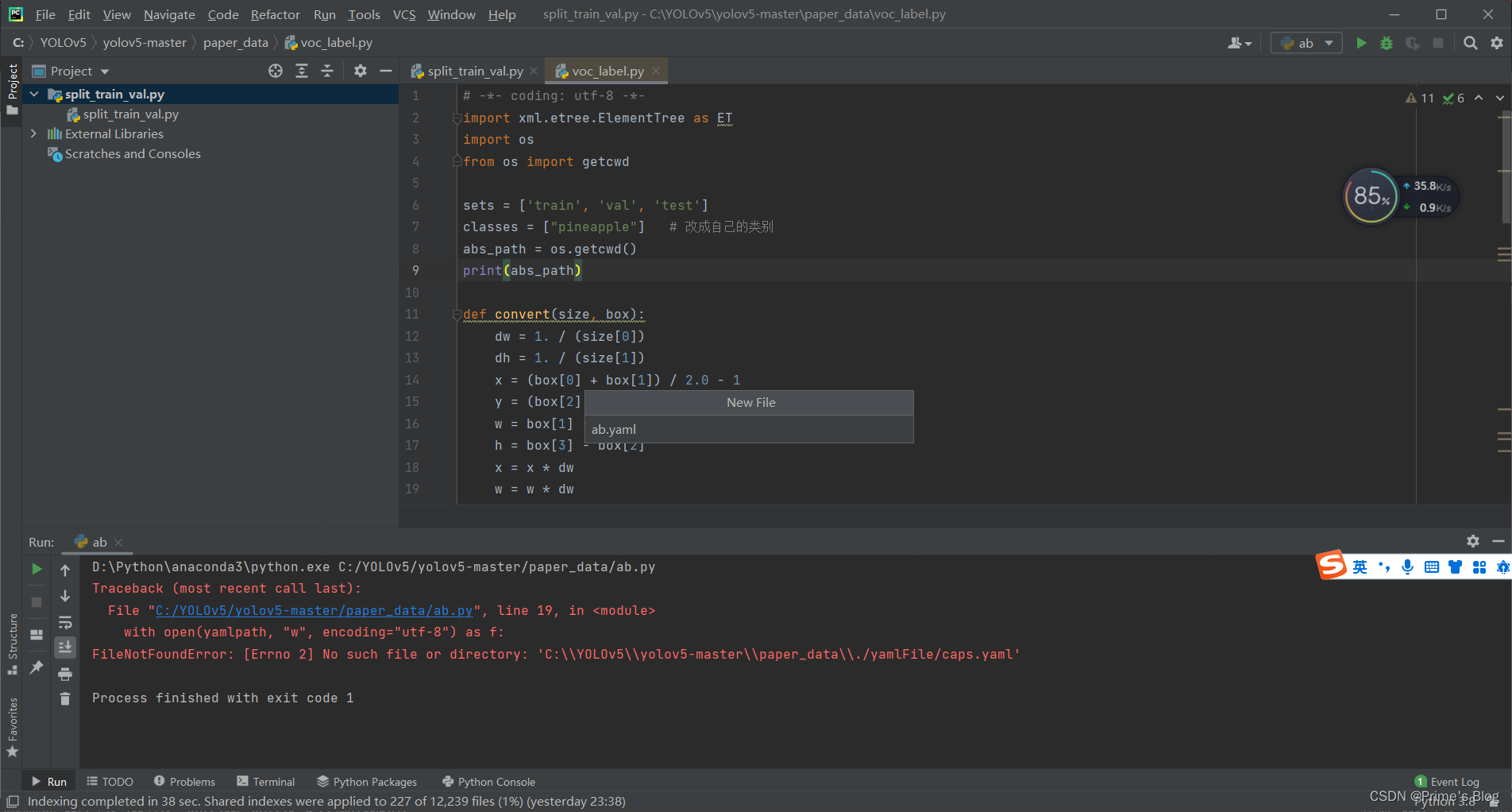Fold the convert function at line 11
The height and width of the screenshot is (812, 1512).
click(457, 315)
